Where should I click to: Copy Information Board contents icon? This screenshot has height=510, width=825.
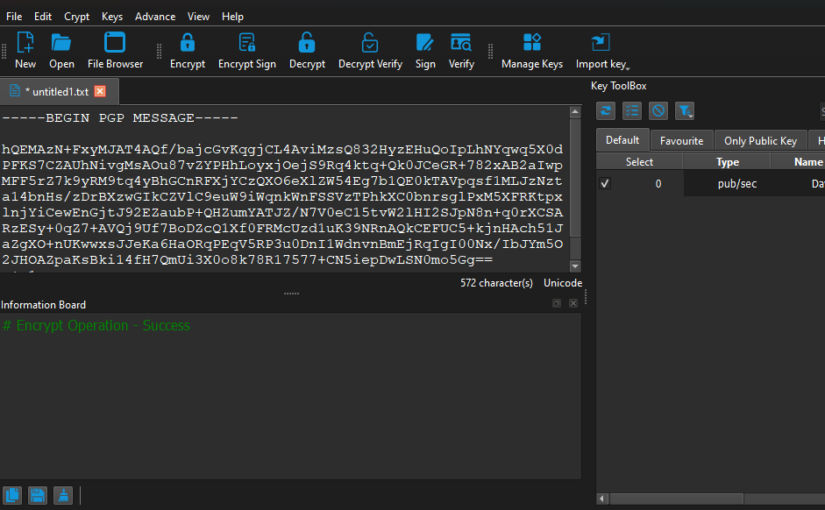pos(12,495)
